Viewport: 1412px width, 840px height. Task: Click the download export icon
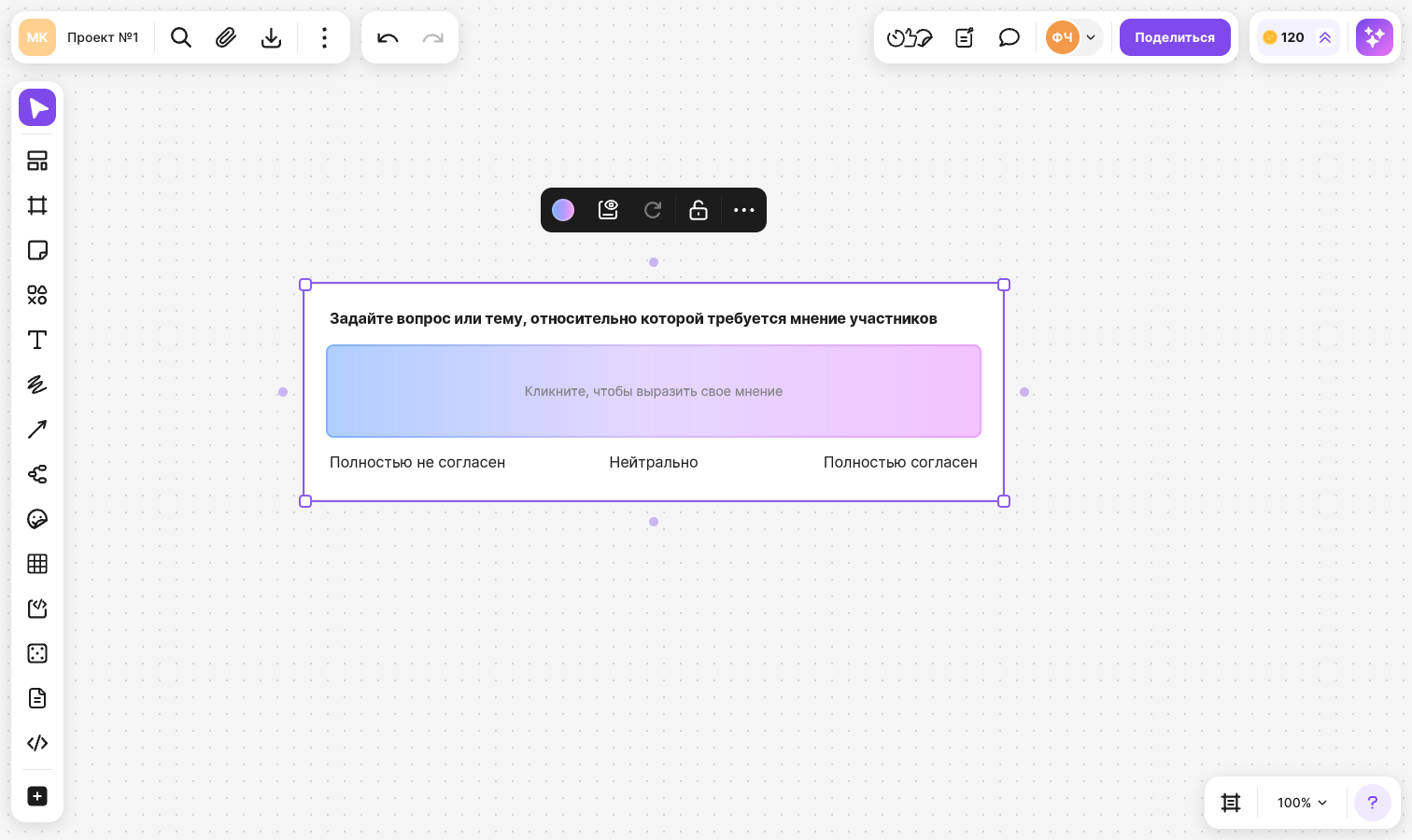271,37
